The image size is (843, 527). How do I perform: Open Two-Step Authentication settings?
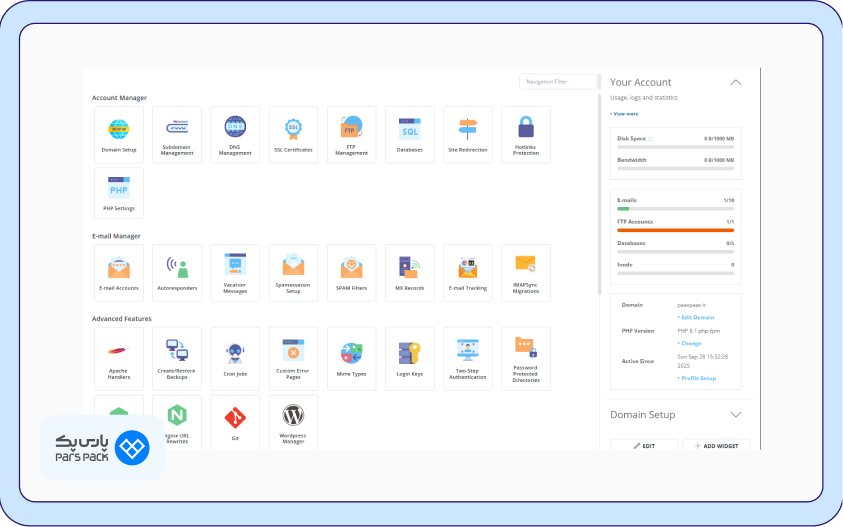click(467, 357)
